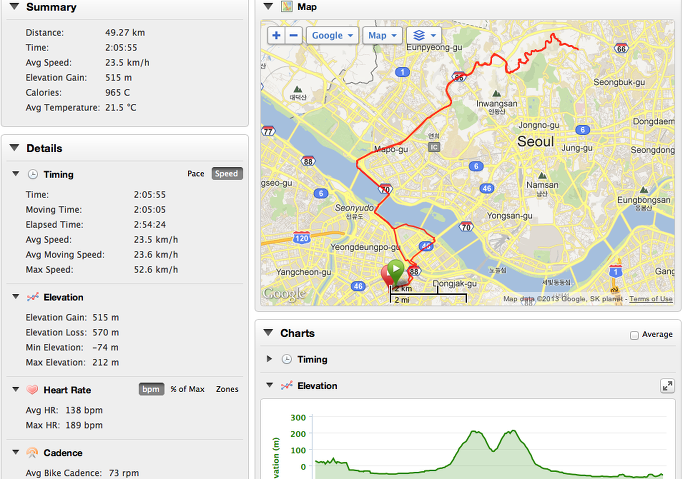
Task: Show heart rate as % of Max
Action: [x=187, y=389]
